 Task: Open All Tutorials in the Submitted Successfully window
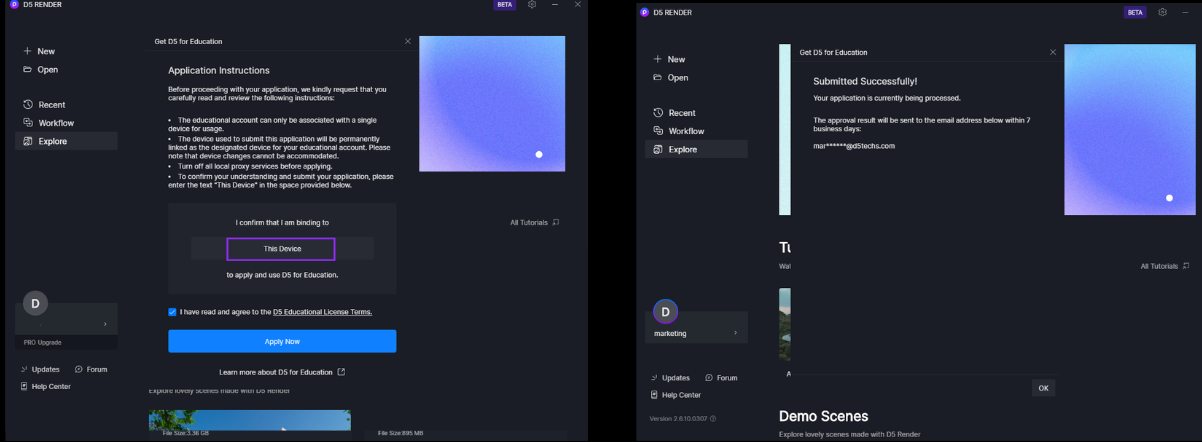click(x=1165, y=266)
